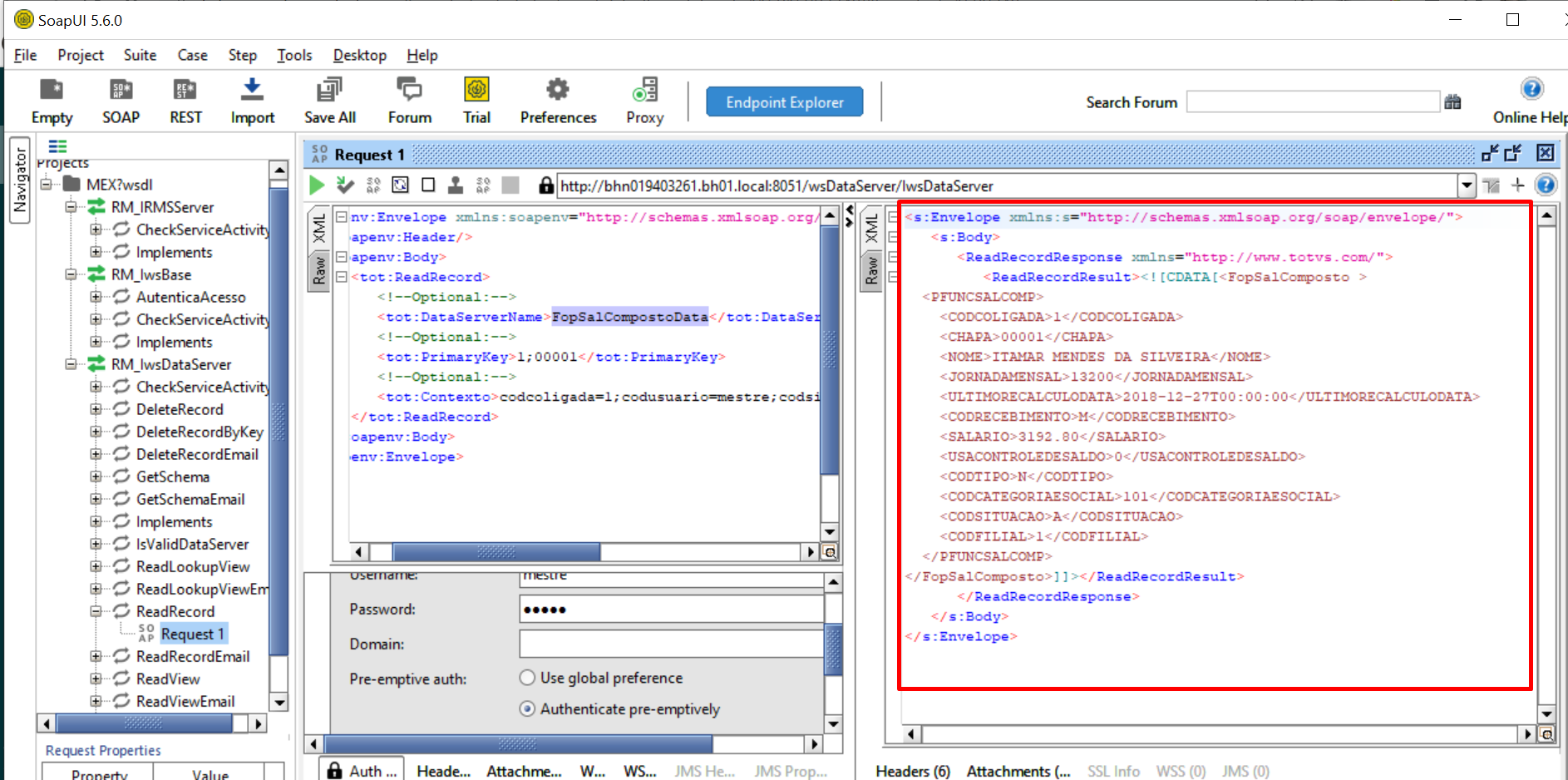Open the Project menu
The height and width of the screenshot is (780, 1568).
(81, 55)
